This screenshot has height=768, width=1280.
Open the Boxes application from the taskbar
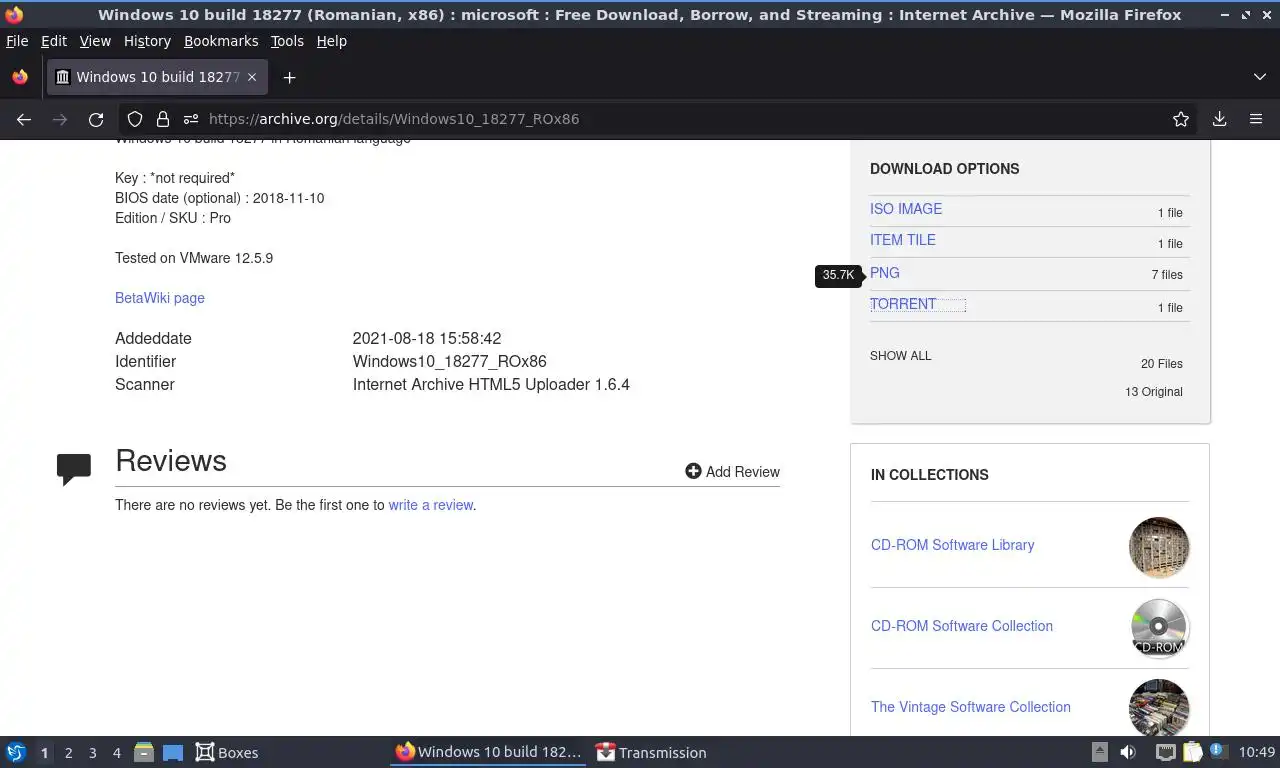coord(227,752)
